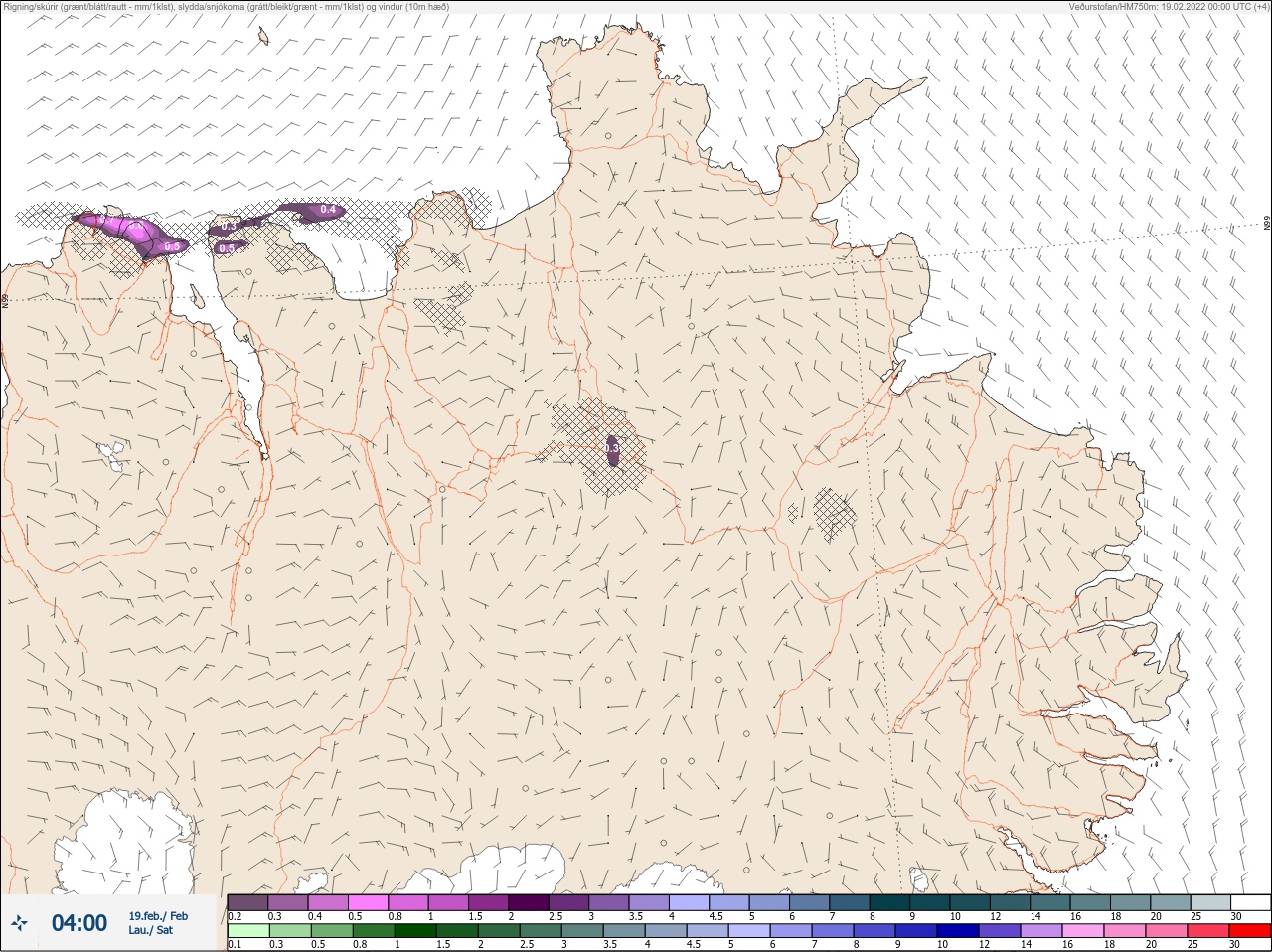Click the hot pink 20 swatch, rain legend
Viewport: 1272px width, 952px height.
click(1168, 931)
